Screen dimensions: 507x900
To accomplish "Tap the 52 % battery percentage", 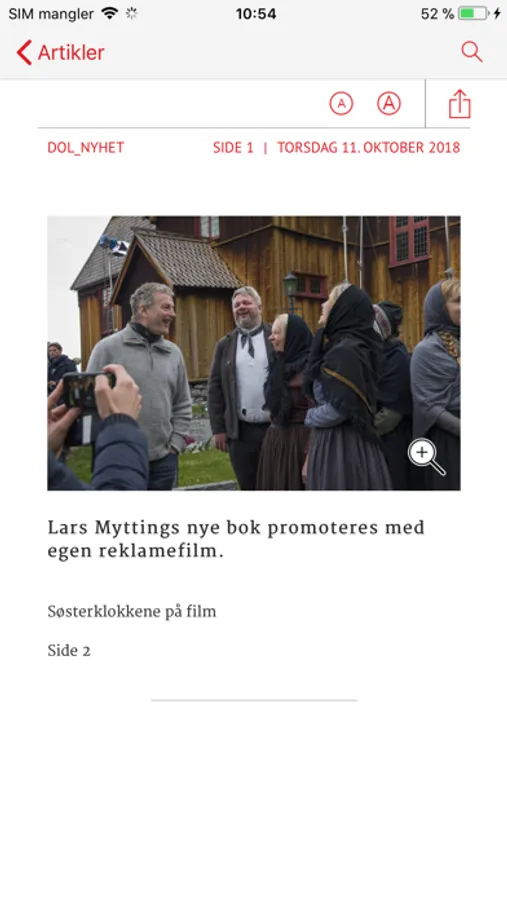I will 437,14.
